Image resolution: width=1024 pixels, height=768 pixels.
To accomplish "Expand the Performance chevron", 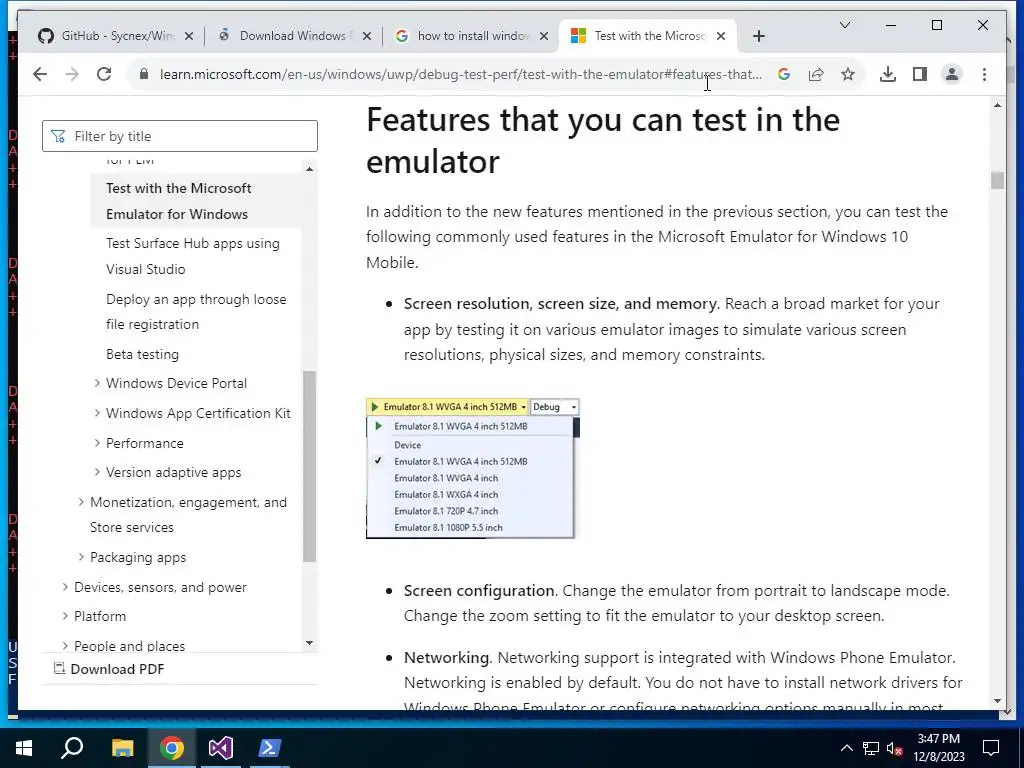I will point(97,443).
